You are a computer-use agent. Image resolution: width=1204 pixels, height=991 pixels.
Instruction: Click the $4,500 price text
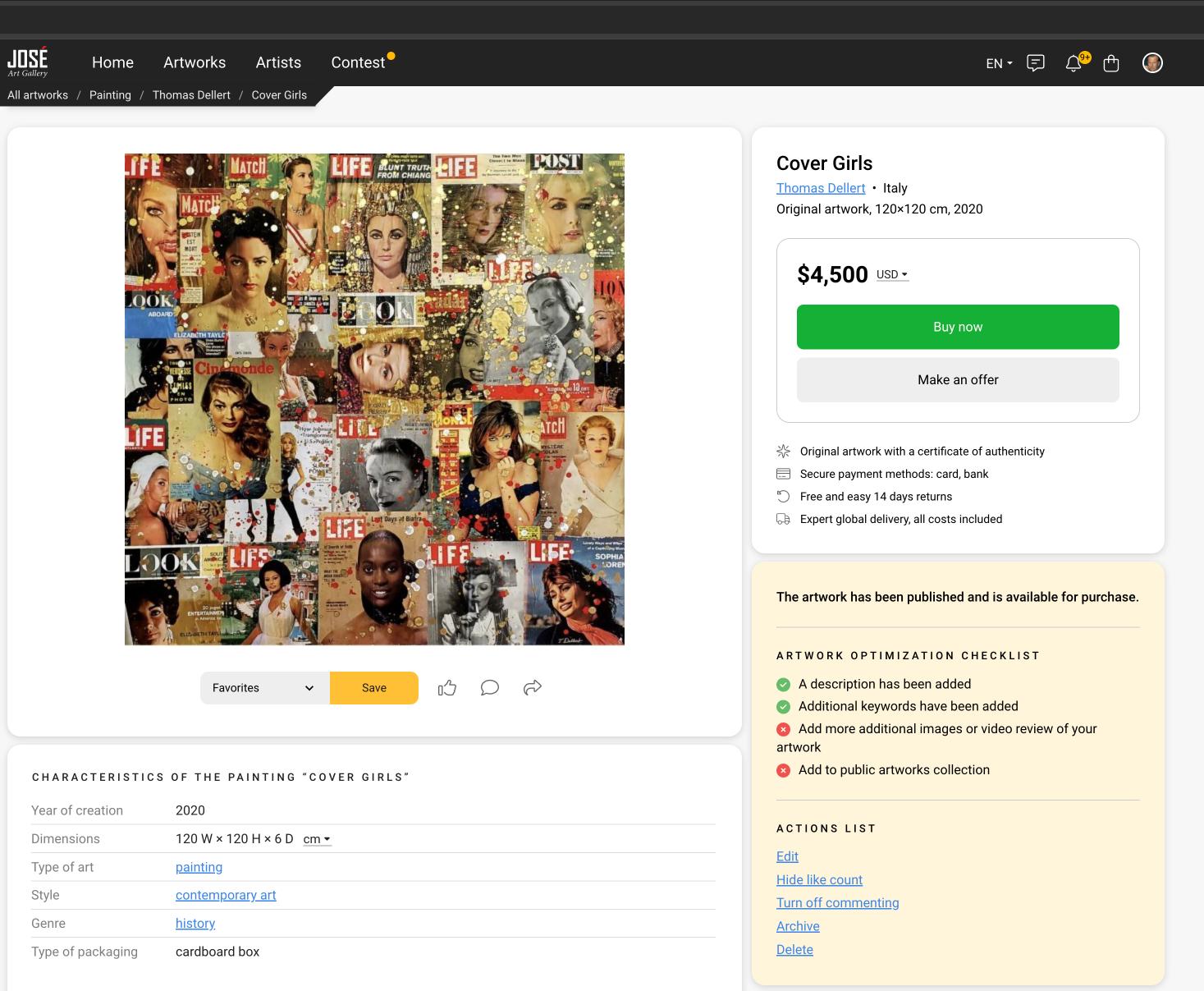coord(832,274)
